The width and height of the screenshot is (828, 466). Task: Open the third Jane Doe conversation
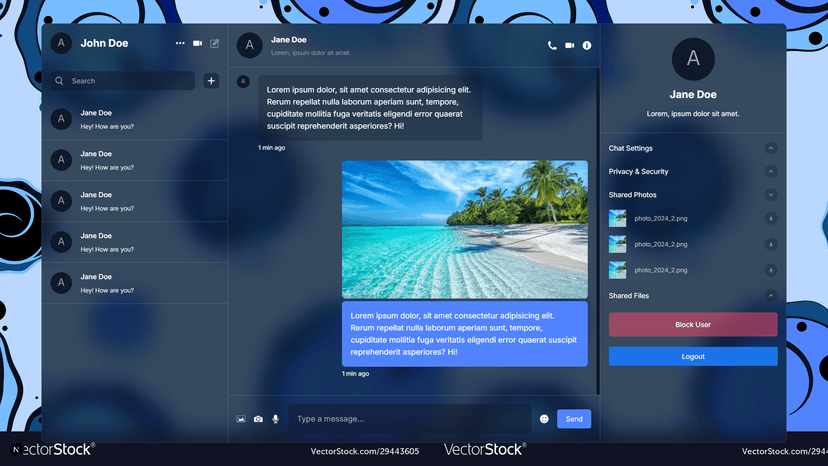click(135, 201)
